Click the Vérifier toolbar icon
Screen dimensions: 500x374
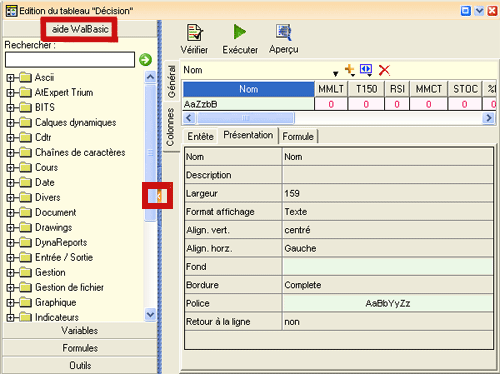coord(195,33)
